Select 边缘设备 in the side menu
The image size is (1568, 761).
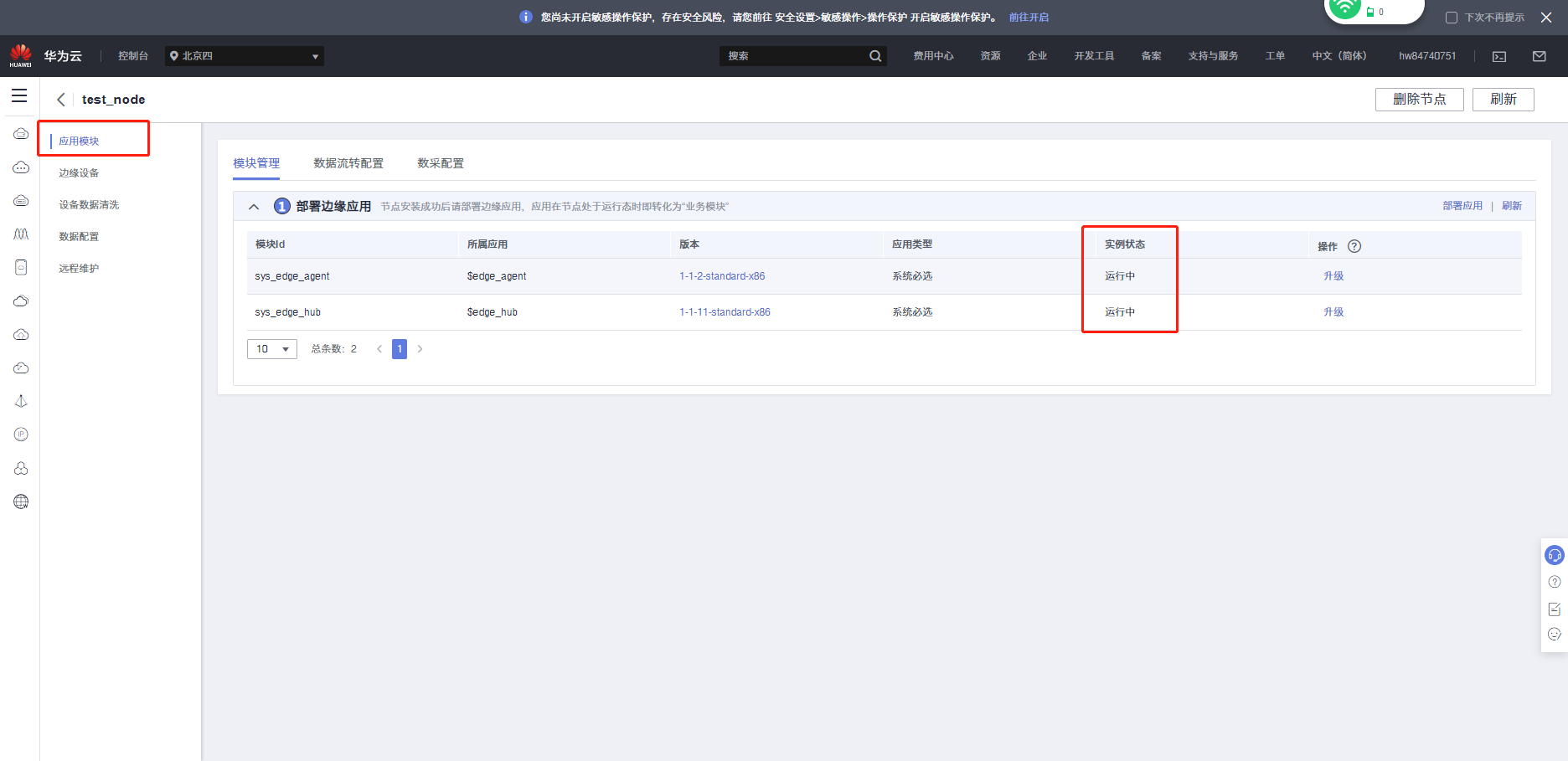click(79, 173)
